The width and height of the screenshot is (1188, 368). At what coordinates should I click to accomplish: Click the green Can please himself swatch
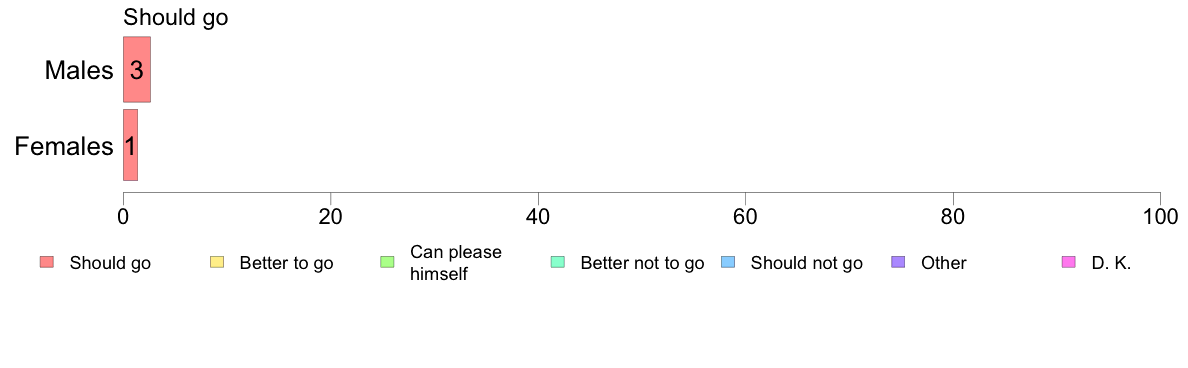387,263
